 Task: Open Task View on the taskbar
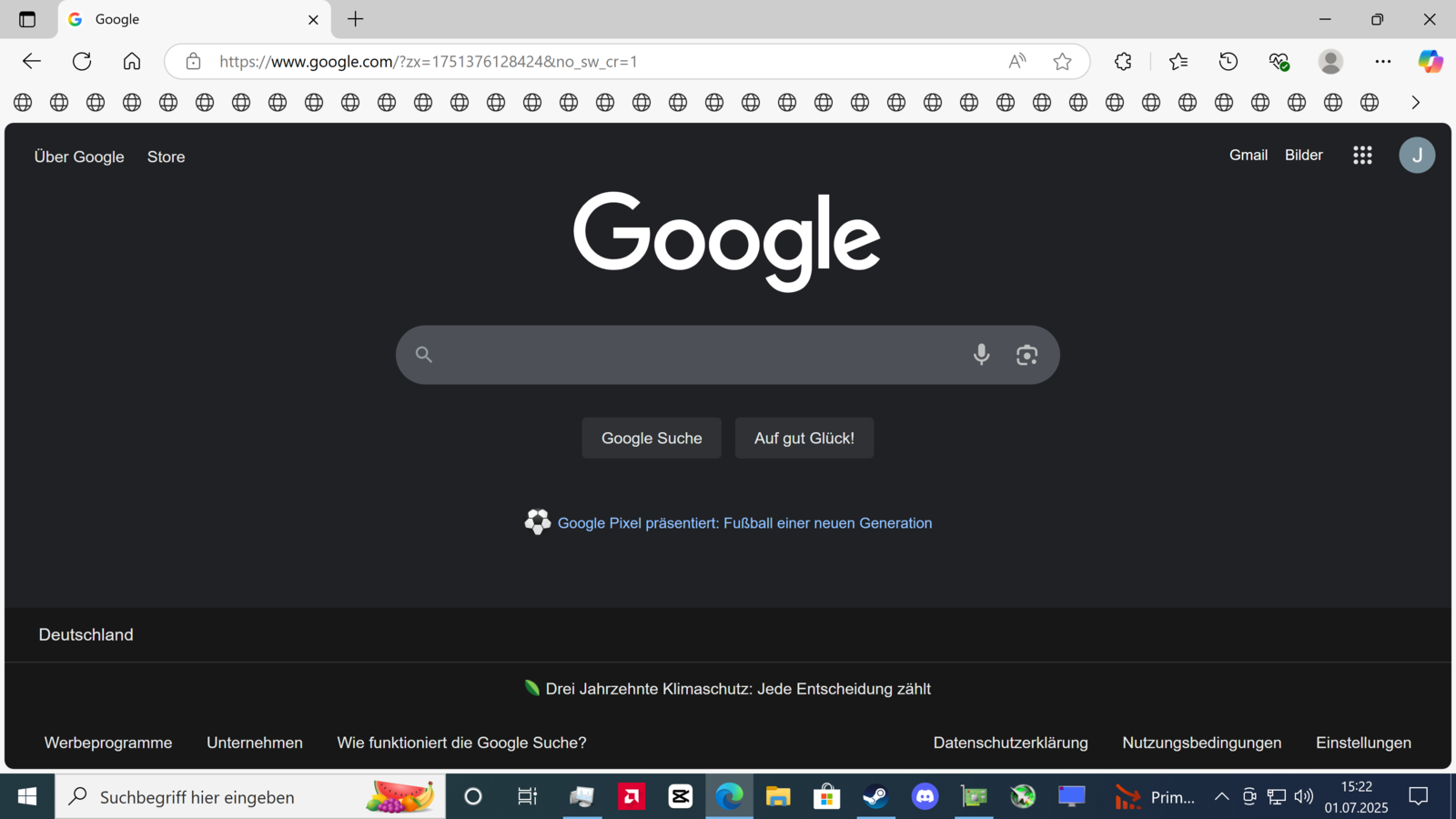527,796
